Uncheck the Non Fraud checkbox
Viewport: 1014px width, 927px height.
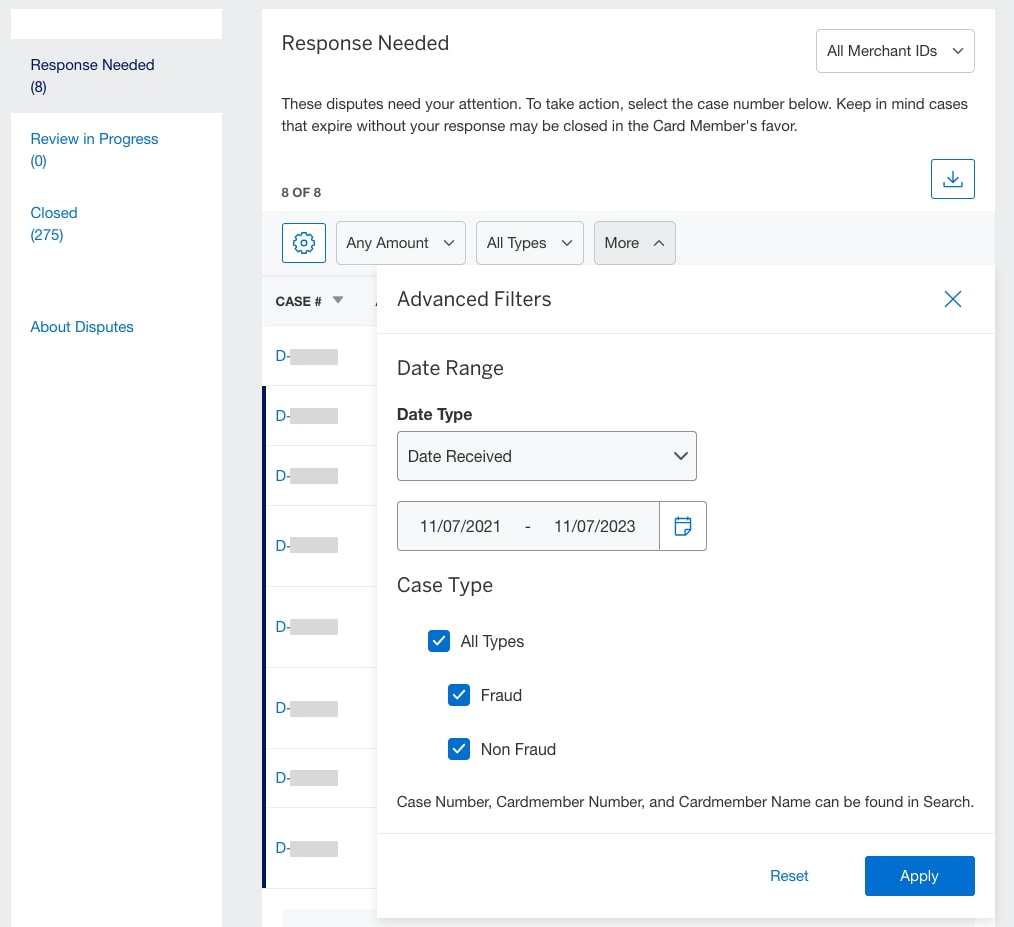point(459,748)
